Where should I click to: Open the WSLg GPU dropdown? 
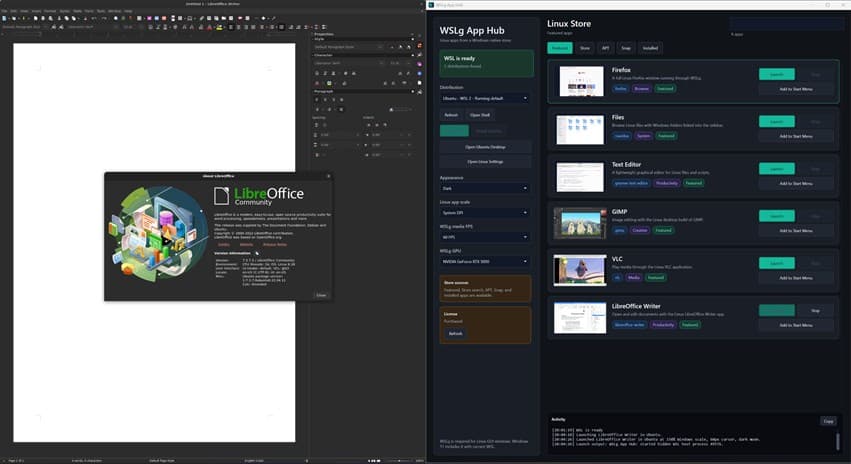click(x=485, y=262)
